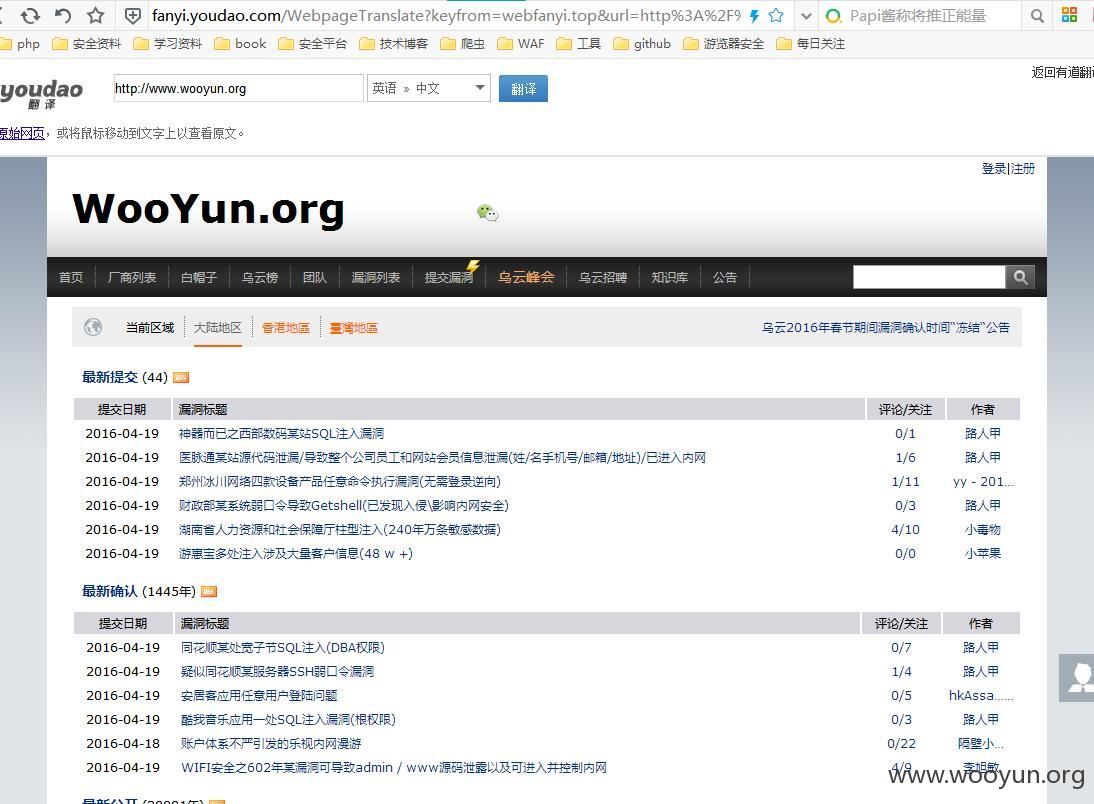The width and height of the screenshot is (1094, 804).
Task: Open the orange 乌云峰会 nav item
Action: pos(526,277)
